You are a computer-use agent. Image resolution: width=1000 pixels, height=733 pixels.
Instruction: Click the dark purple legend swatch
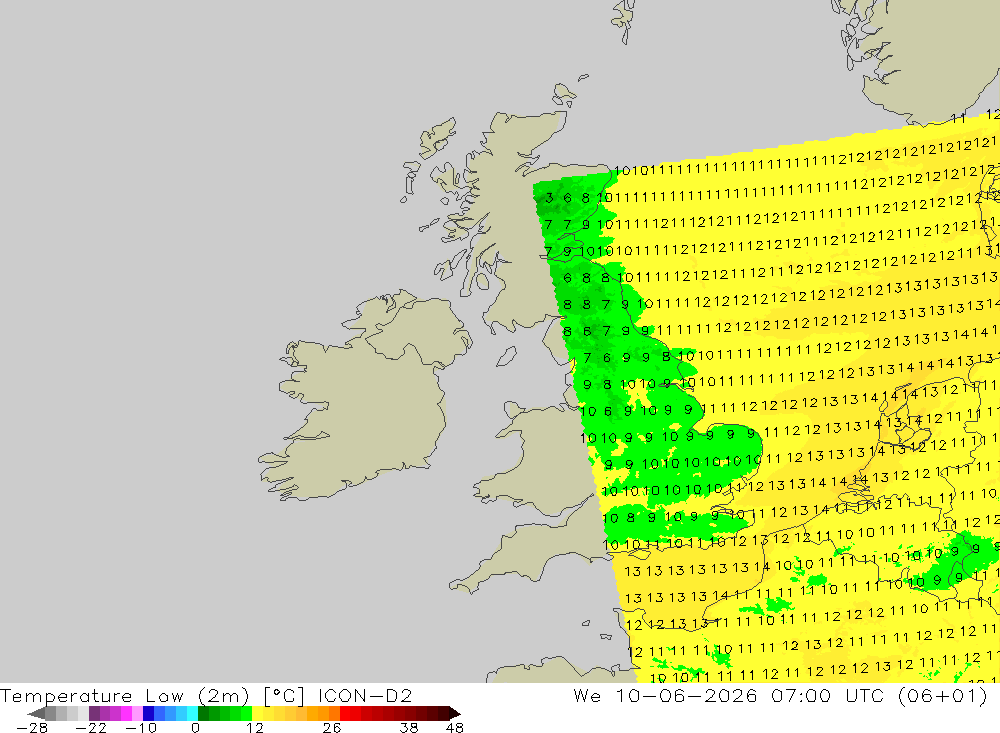pyautogui.click(x=94, y=713)
